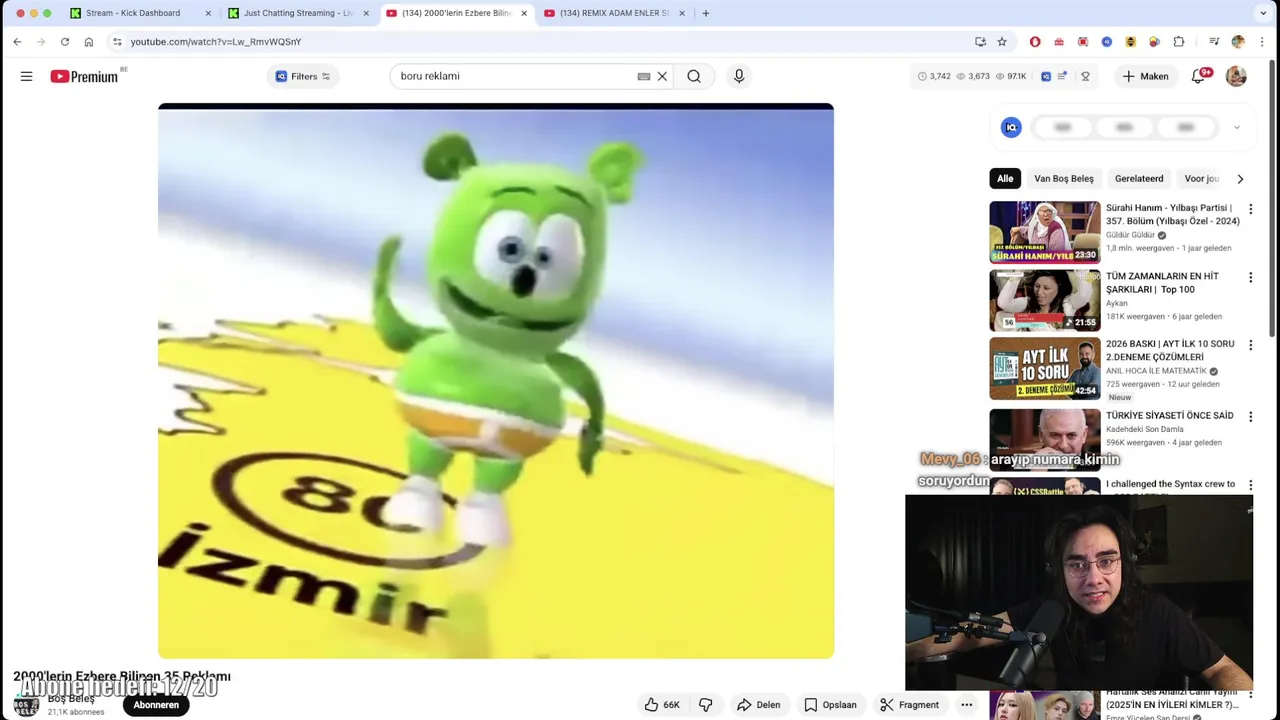Close the Kick Dashboard tab
The width and height of the screenshot is (1280, 720).
208,13
